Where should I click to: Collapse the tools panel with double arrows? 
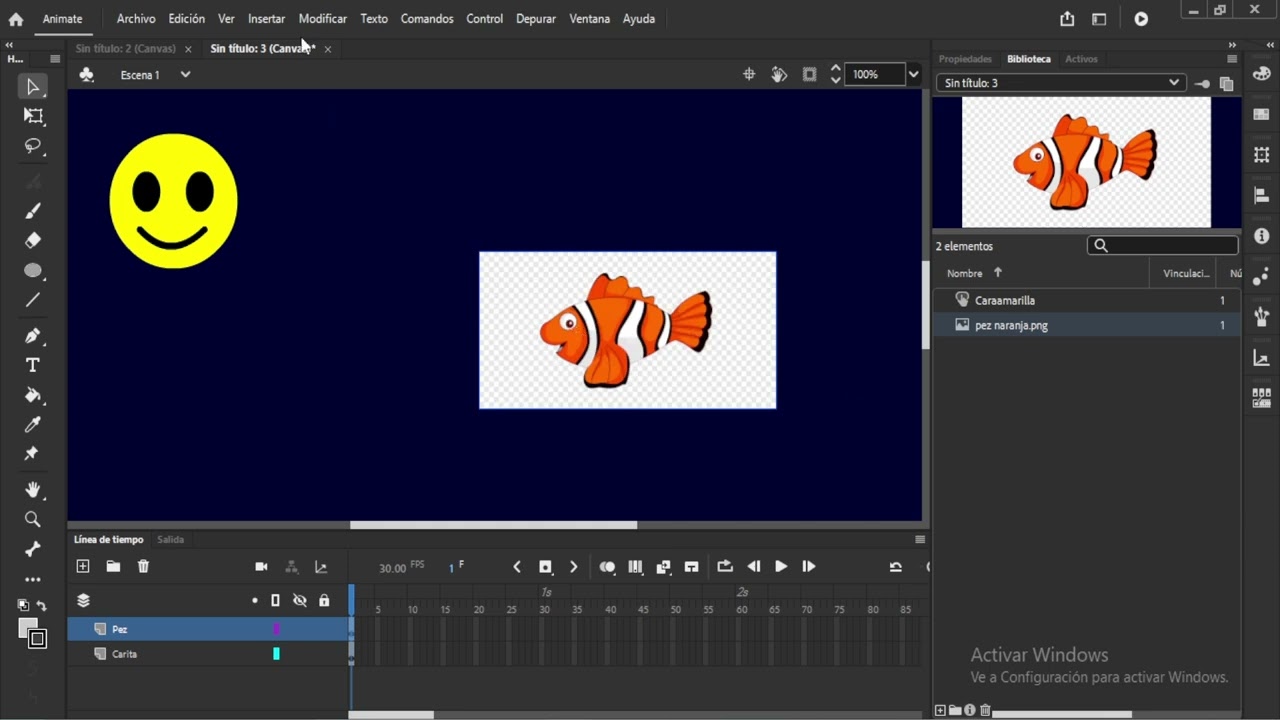(9, 45)
